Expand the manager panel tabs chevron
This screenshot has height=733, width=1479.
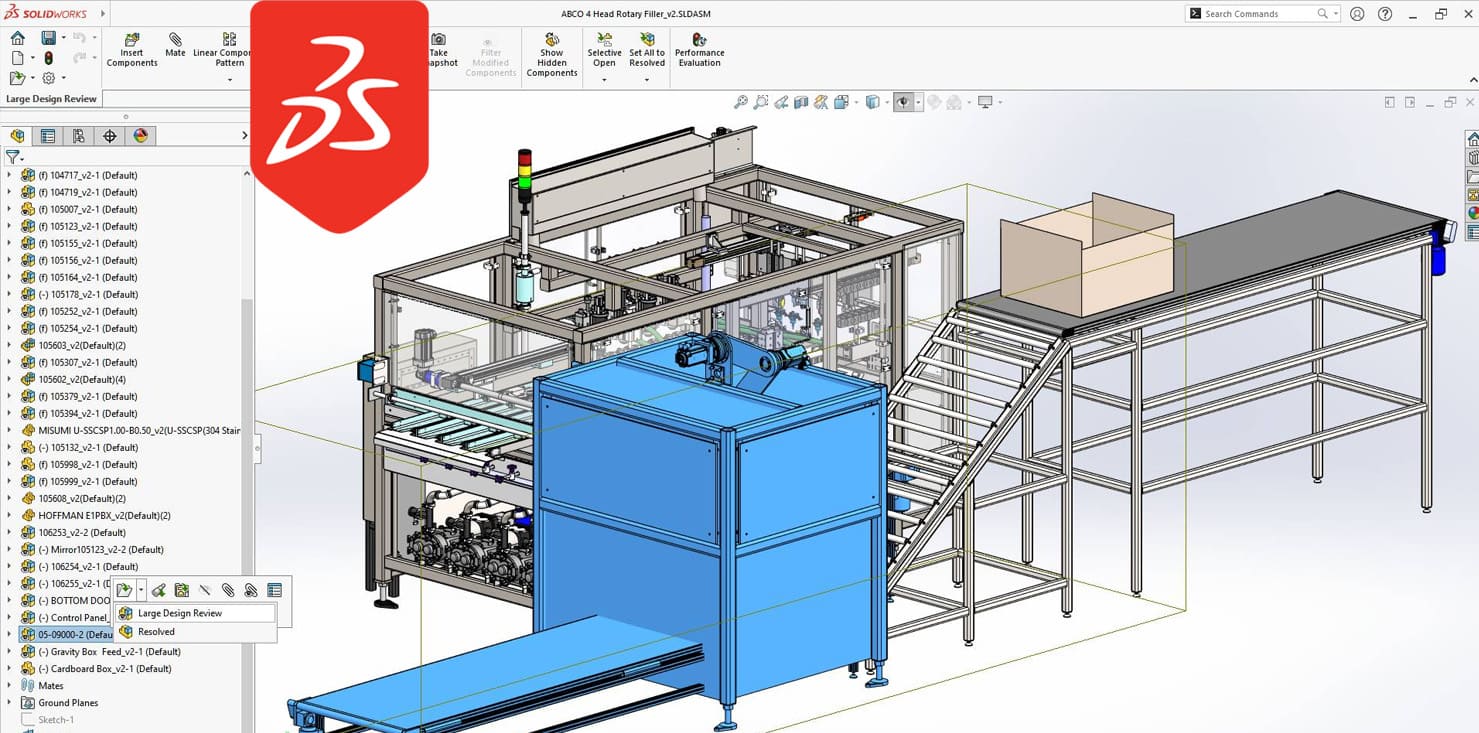[x=244, y=136]
